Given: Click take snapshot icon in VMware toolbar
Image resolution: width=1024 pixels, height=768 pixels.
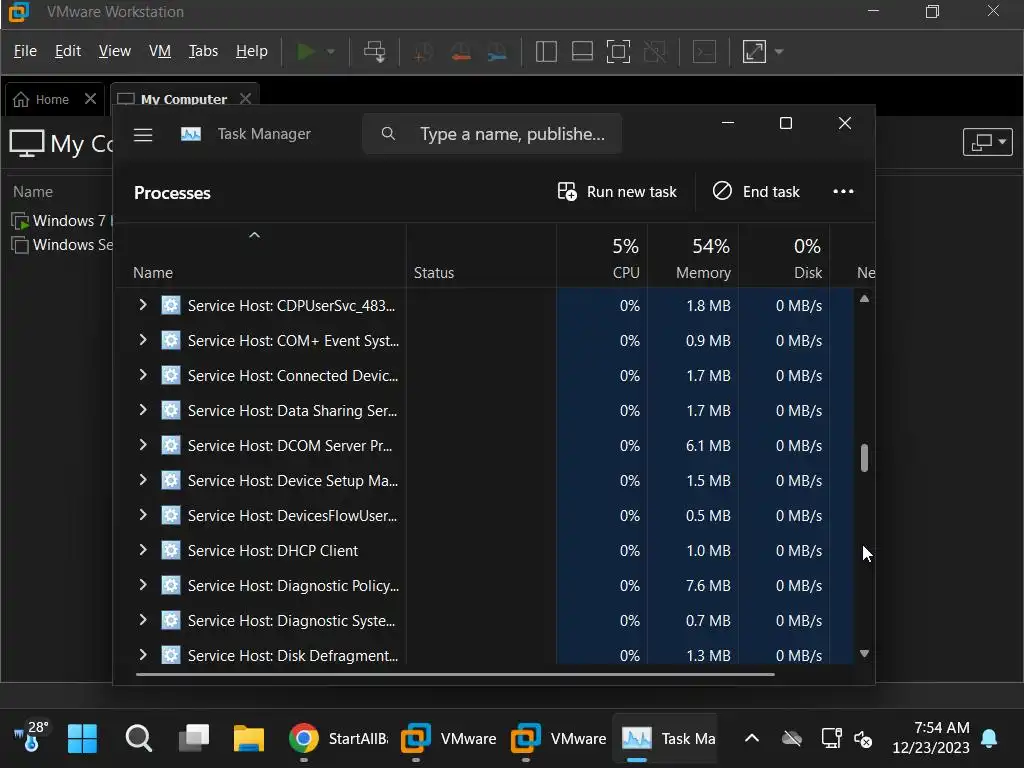Looking at the screenshot, I should coord(423,52).
